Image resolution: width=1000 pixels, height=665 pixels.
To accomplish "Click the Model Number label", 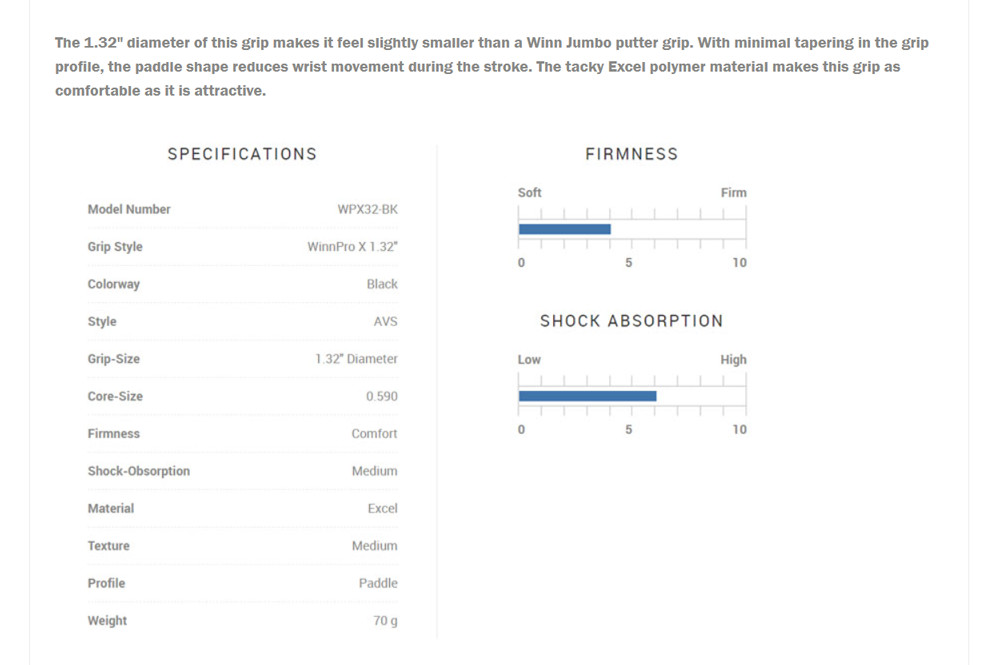I will (129, 209).
